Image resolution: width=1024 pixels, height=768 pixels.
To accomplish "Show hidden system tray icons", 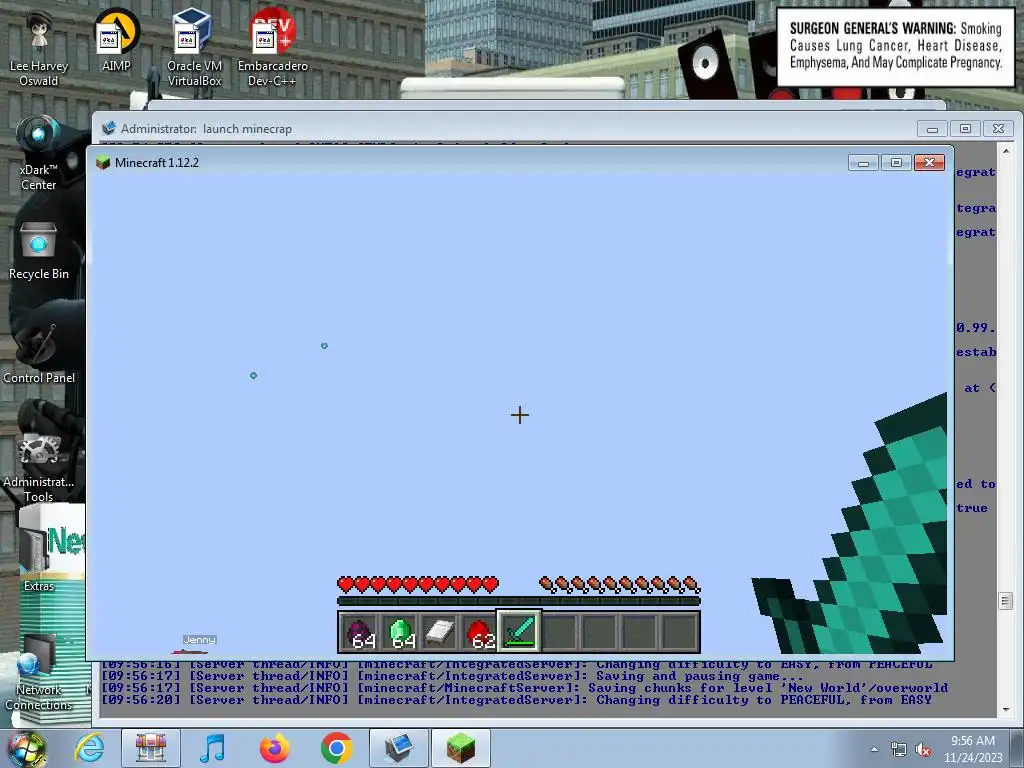I will pyautogui.click(x=874, y=749).
